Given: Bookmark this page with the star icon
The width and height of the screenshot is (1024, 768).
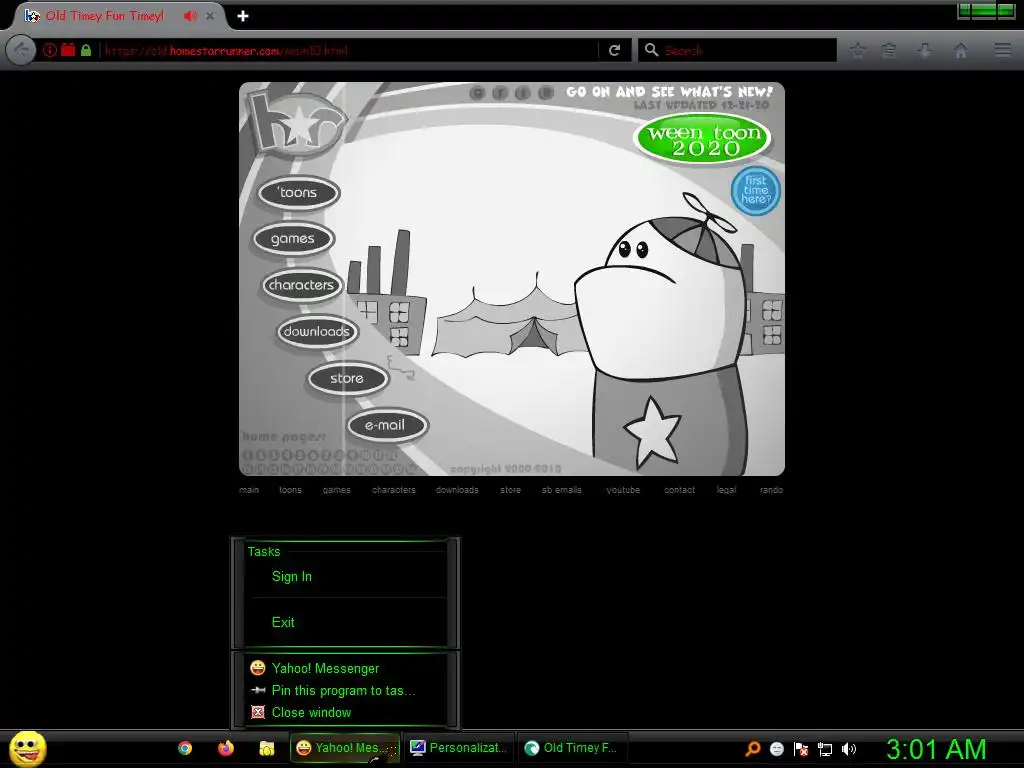Looking at the screenshot, I should [857, 50].
